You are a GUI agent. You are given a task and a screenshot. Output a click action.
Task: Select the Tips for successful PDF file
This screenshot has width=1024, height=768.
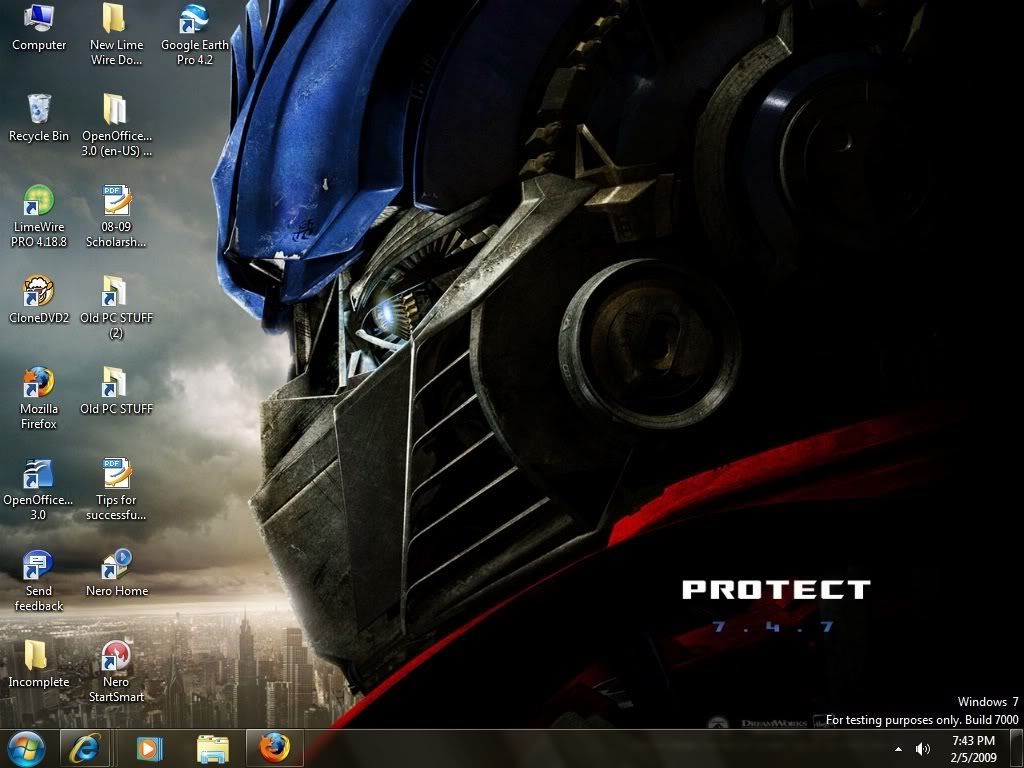point(116,474)
